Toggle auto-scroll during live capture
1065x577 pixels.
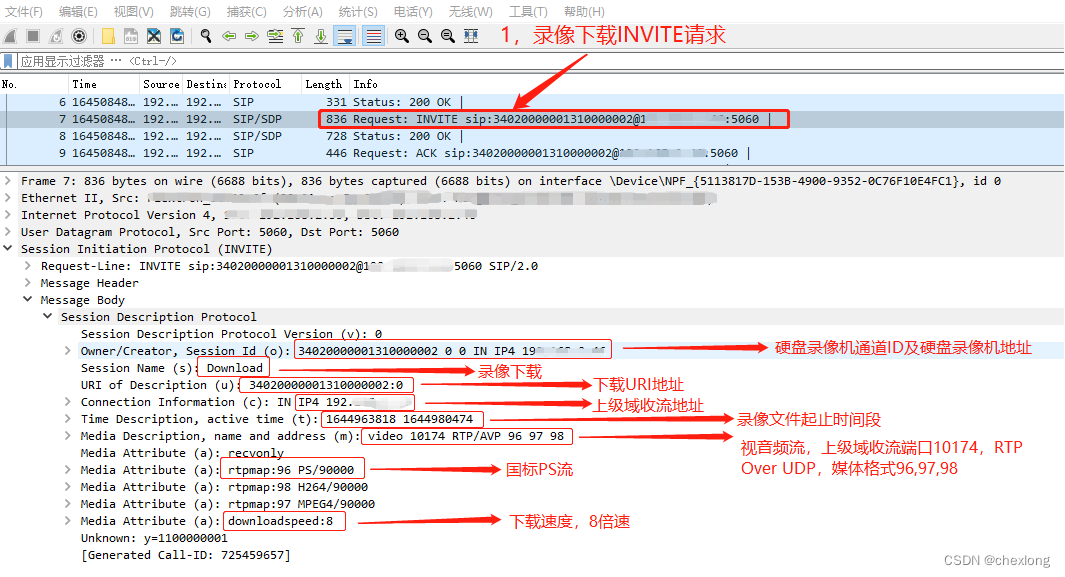(345, 36)
